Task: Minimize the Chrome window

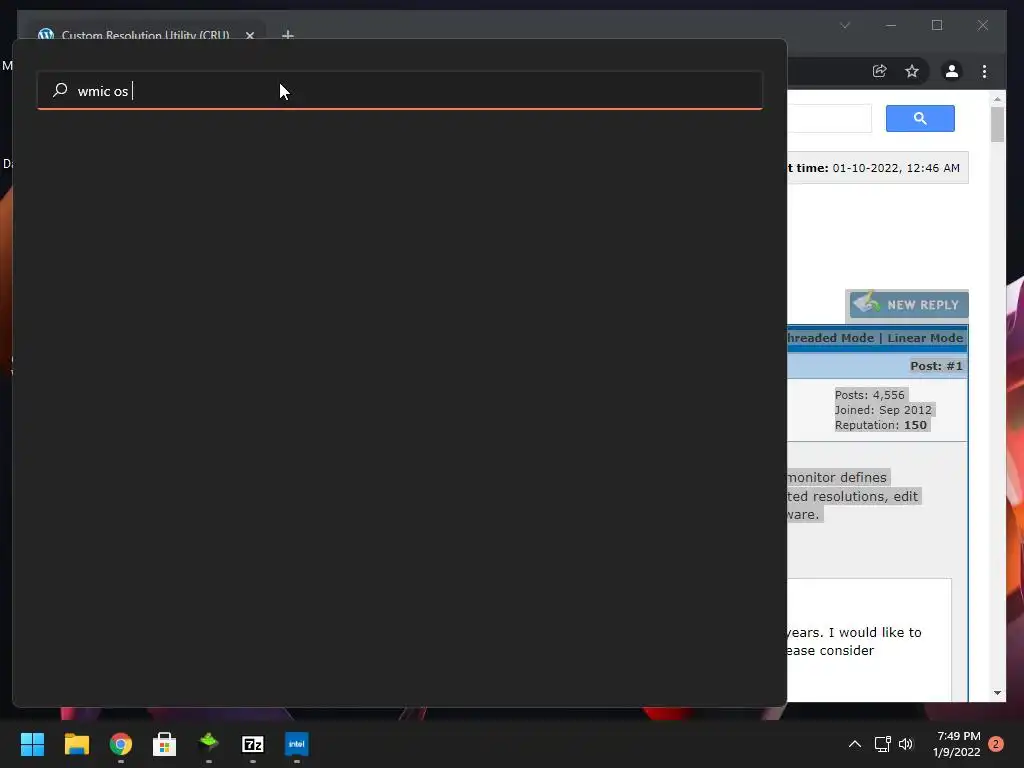Action: pyautogui.click(x=891, y=25)
